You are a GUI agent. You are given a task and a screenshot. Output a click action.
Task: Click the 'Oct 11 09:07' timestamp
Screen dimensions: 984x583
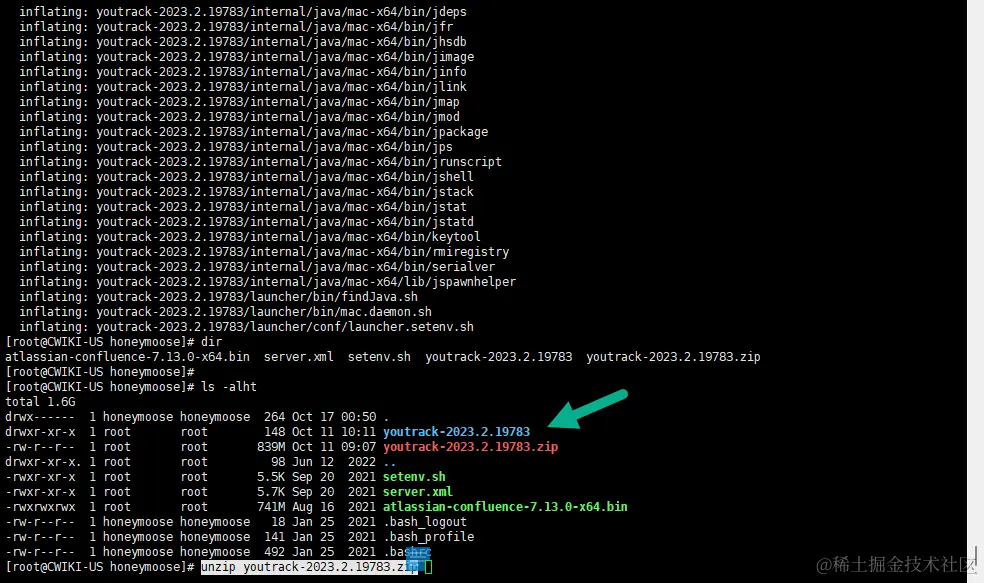(x=334, y=447)
